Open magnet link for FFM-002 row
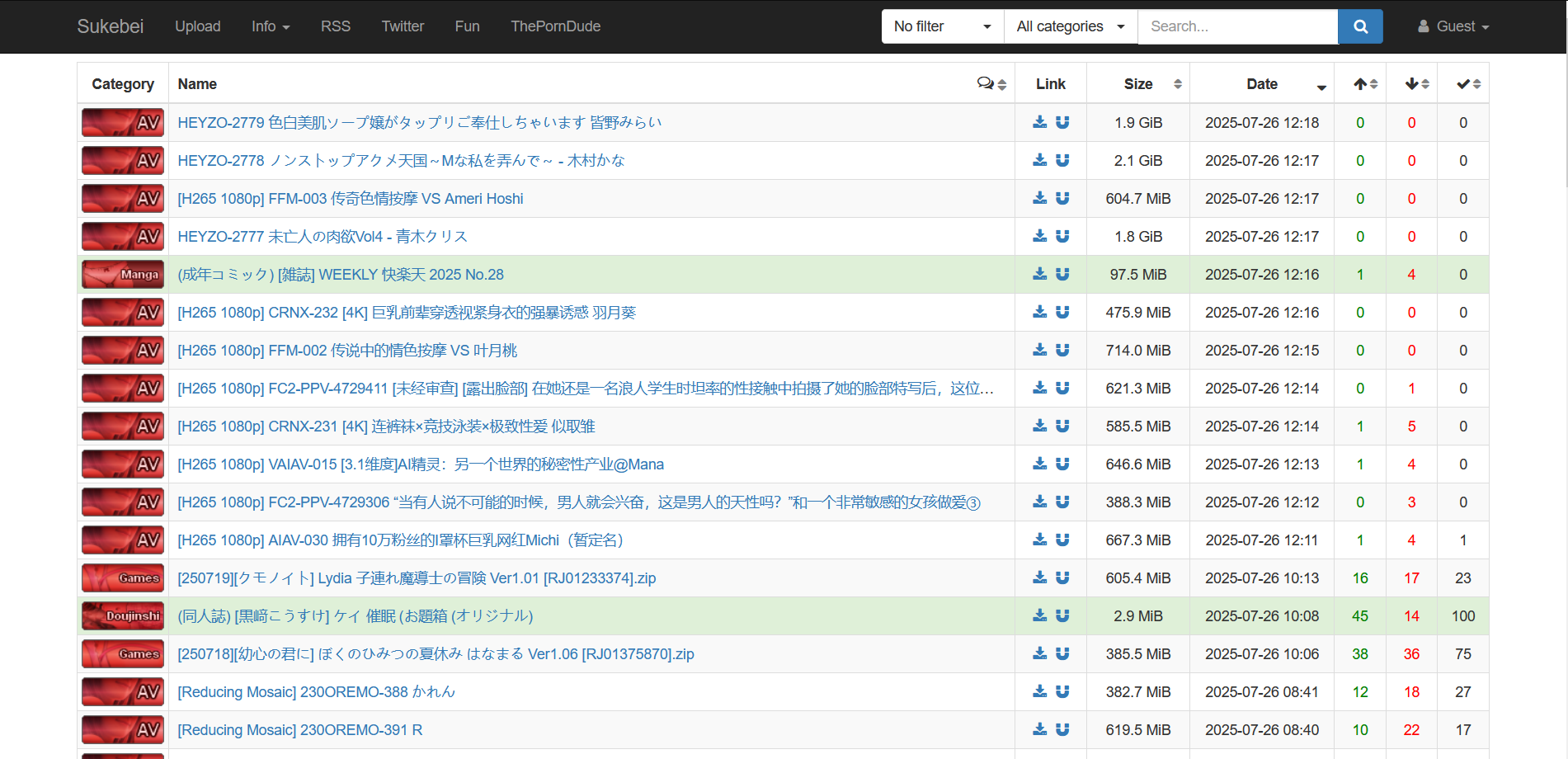1568x759 pixels. tap(1062, 350)
